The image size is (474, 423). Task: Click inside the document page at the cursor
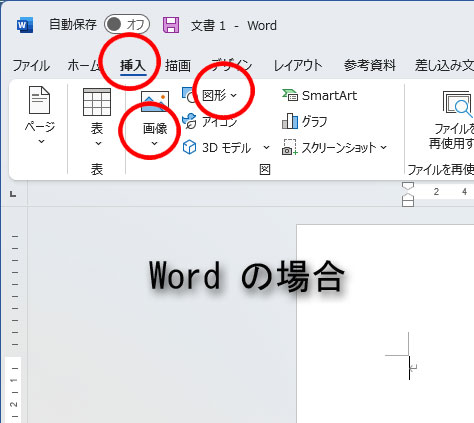pos(409,367)
